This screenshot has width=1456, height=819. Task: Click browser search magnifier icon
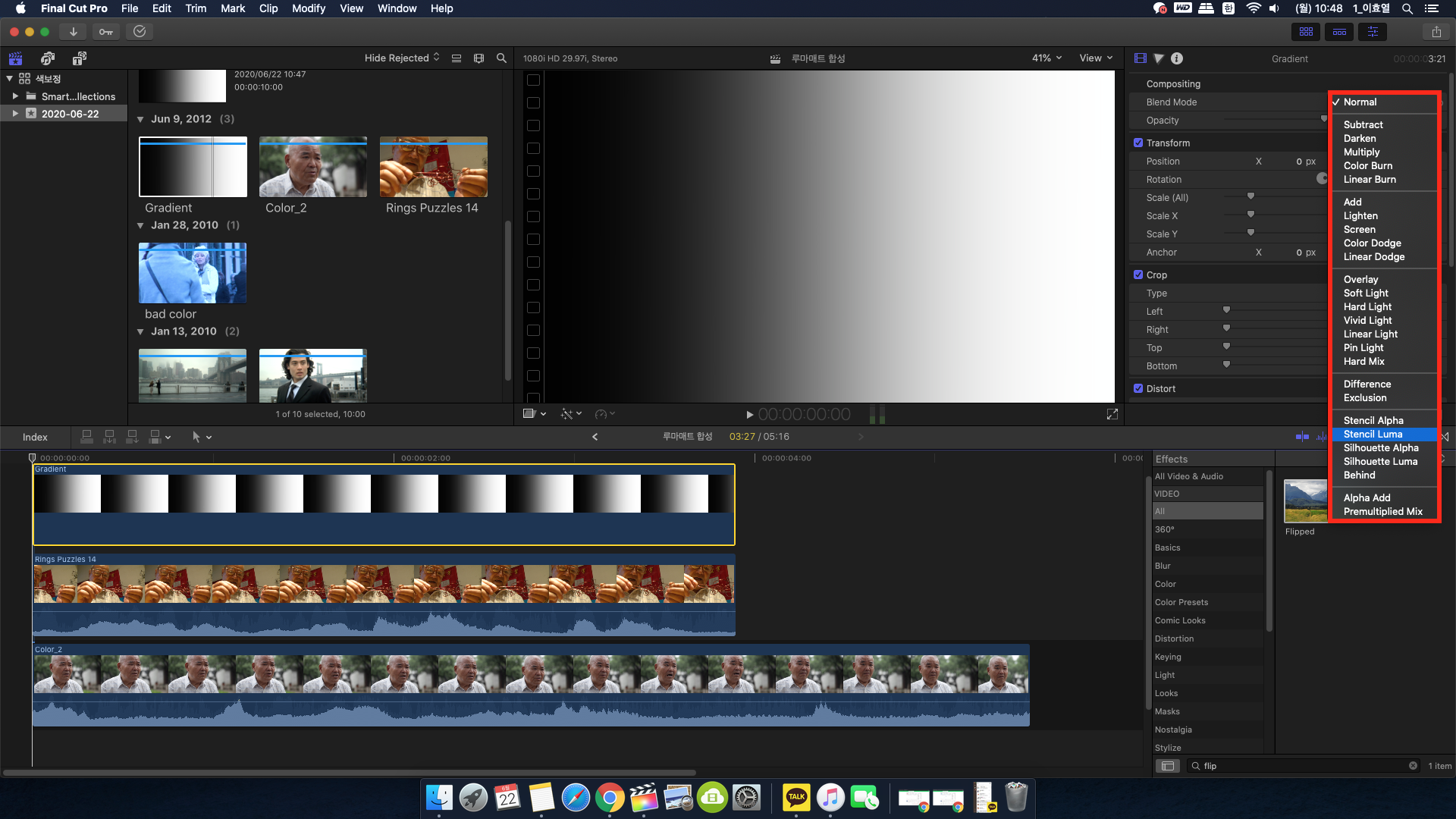(x=501, y=58)
